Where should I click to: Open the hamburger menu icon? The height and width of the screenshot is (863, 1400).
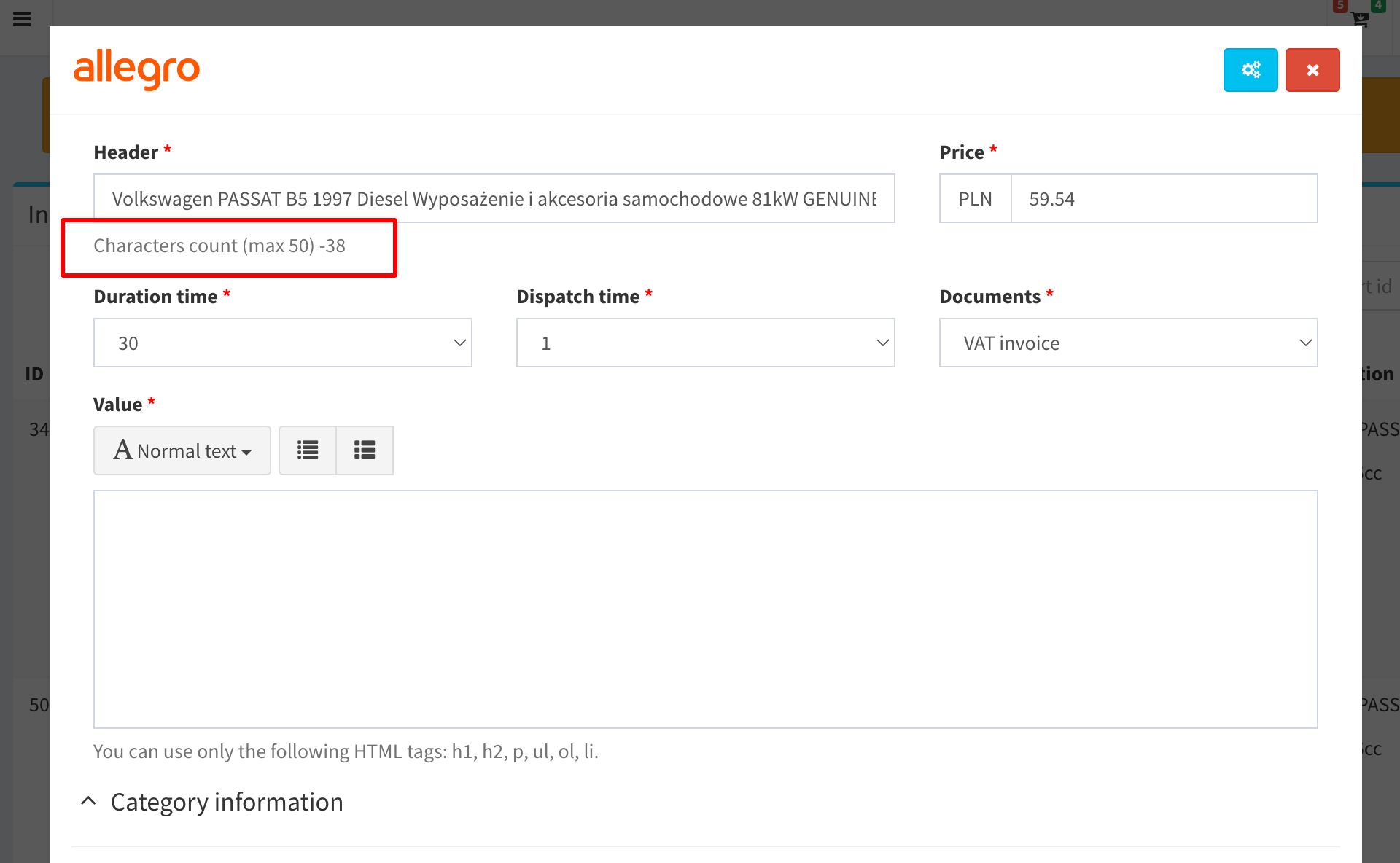(x=22, y=19)
